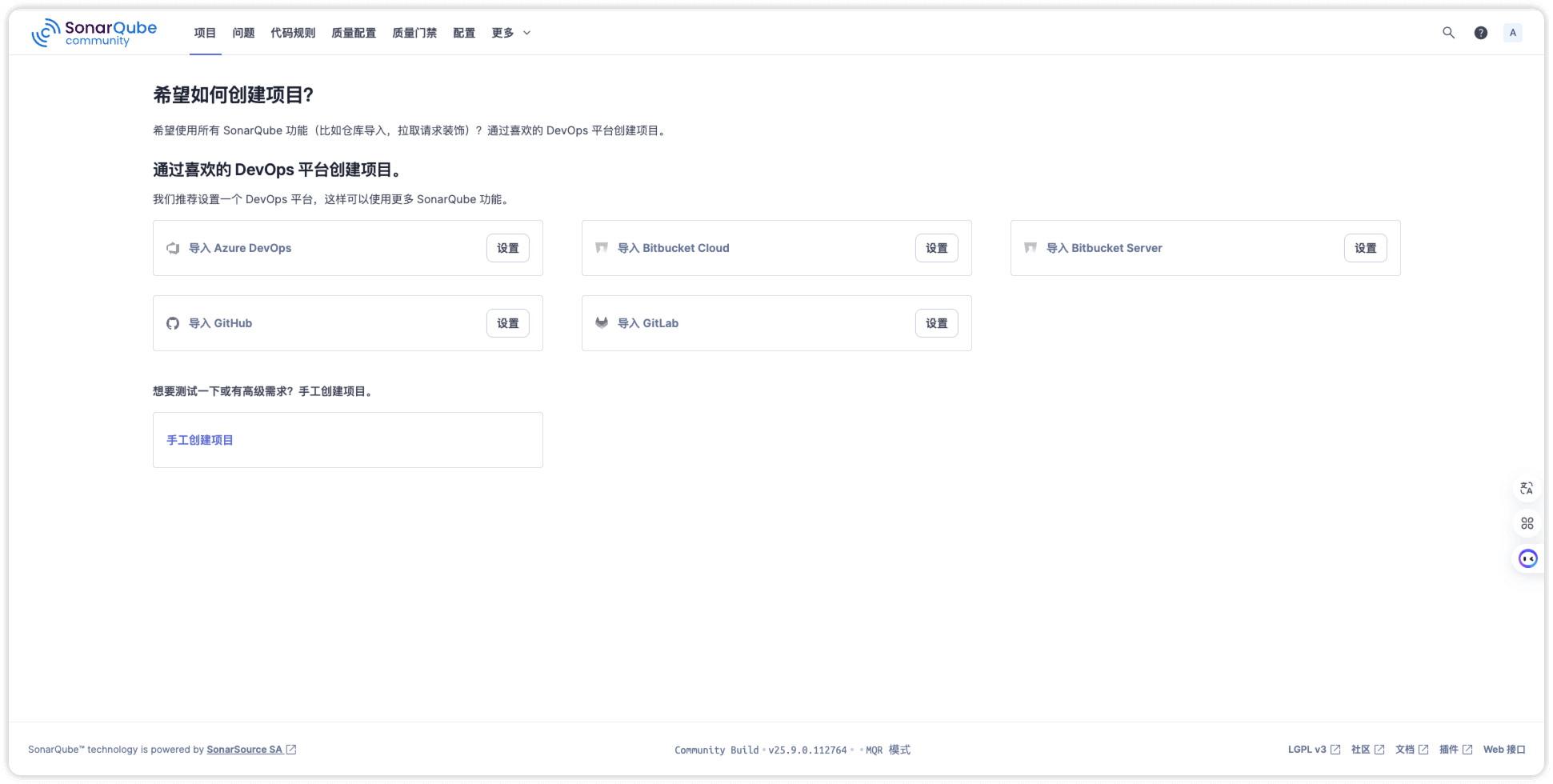Click external link icon beside 文档

(1423, 750)
